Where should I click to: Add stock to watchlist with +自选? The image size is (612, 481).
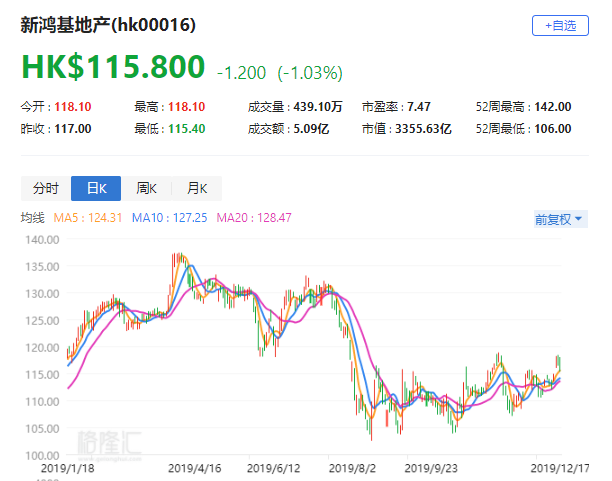coord(560,26)
